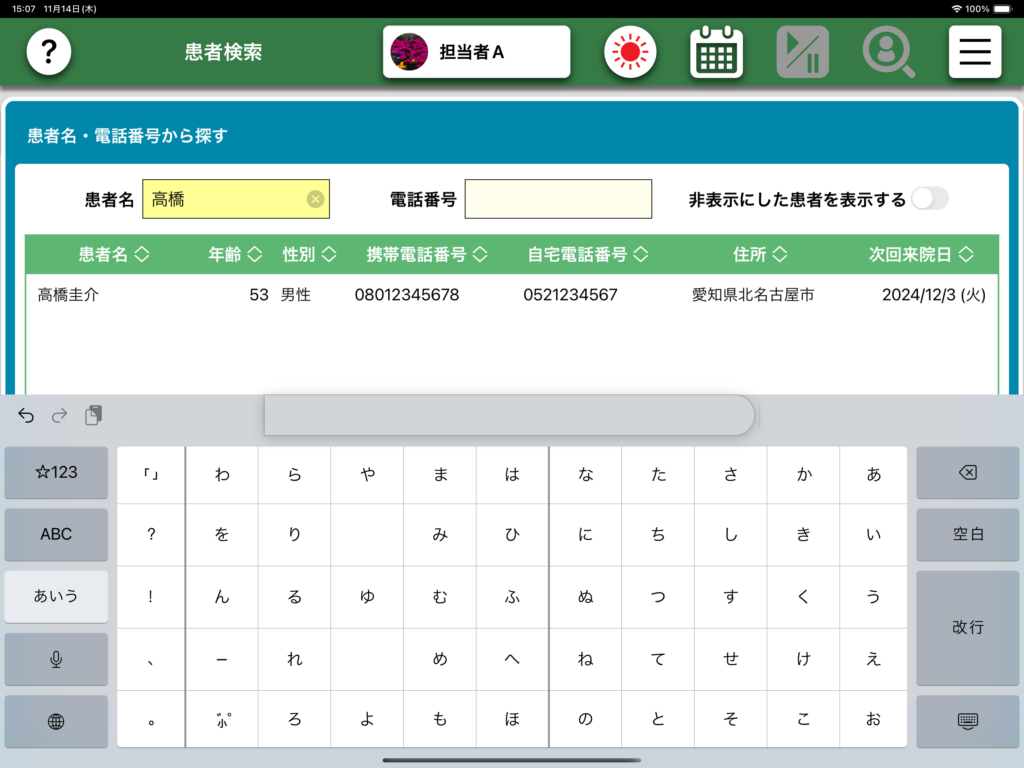Tap the 電話番号 input field
This screenshot has width=1024, height=768.
point(558,199)
